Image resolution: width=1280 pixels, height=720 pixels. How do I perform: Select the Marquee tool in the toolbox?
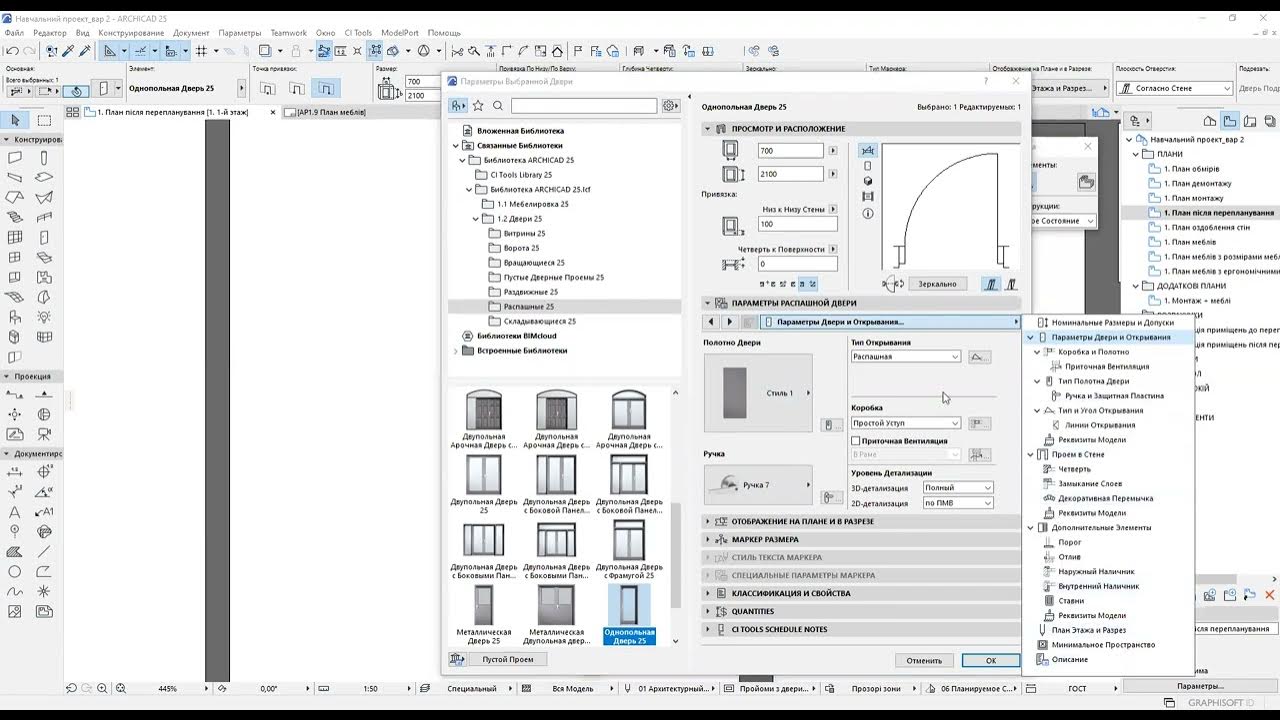coord(44,120)
